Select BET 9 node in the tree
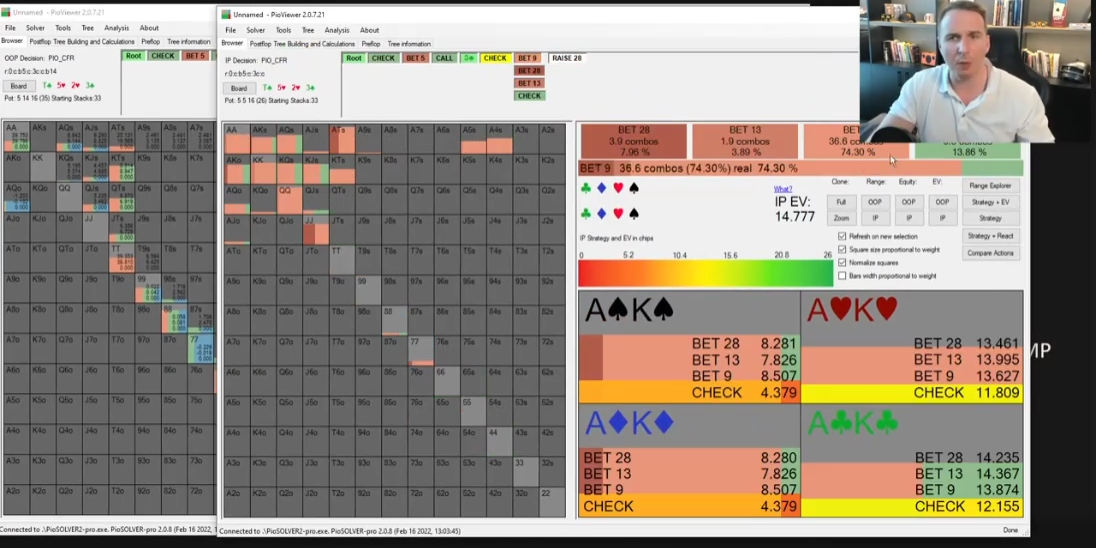This screenshot has height=548, width=1096. 528,58
